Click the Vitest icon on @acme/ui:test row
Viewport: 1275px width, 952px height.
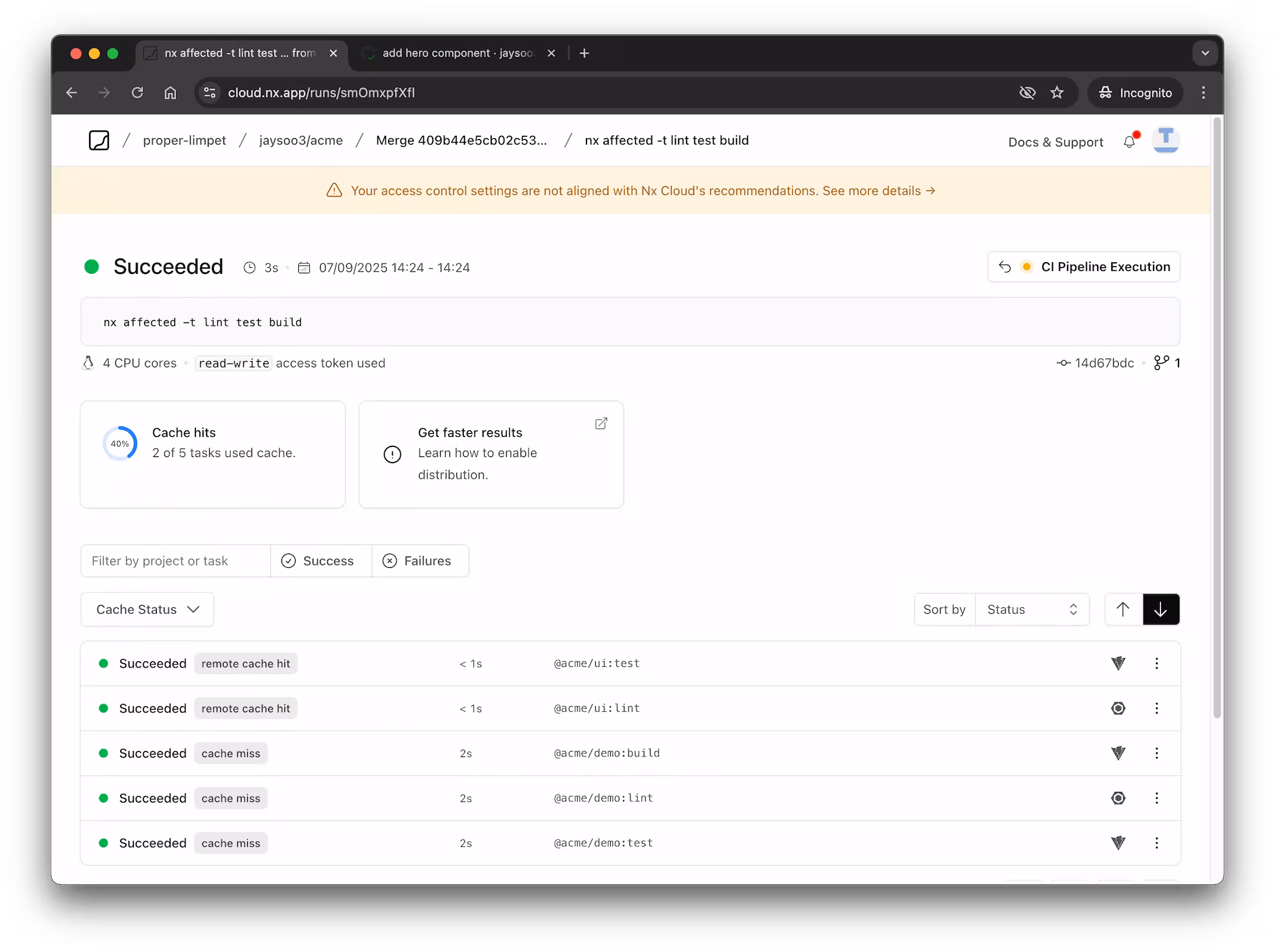pyautogui.click(x=1118, y=664)
